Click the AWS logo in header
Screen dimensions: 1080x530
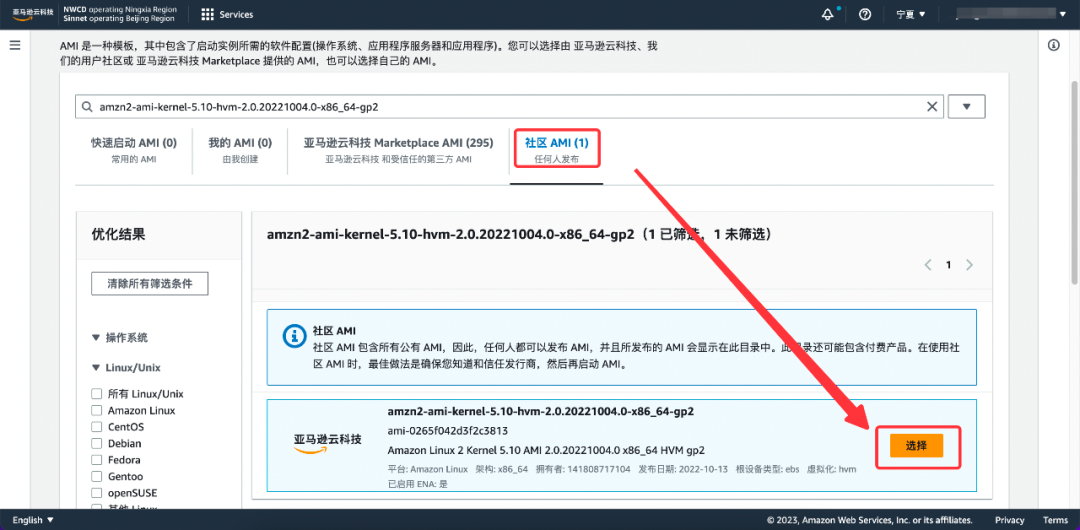[x=32, y=14]
